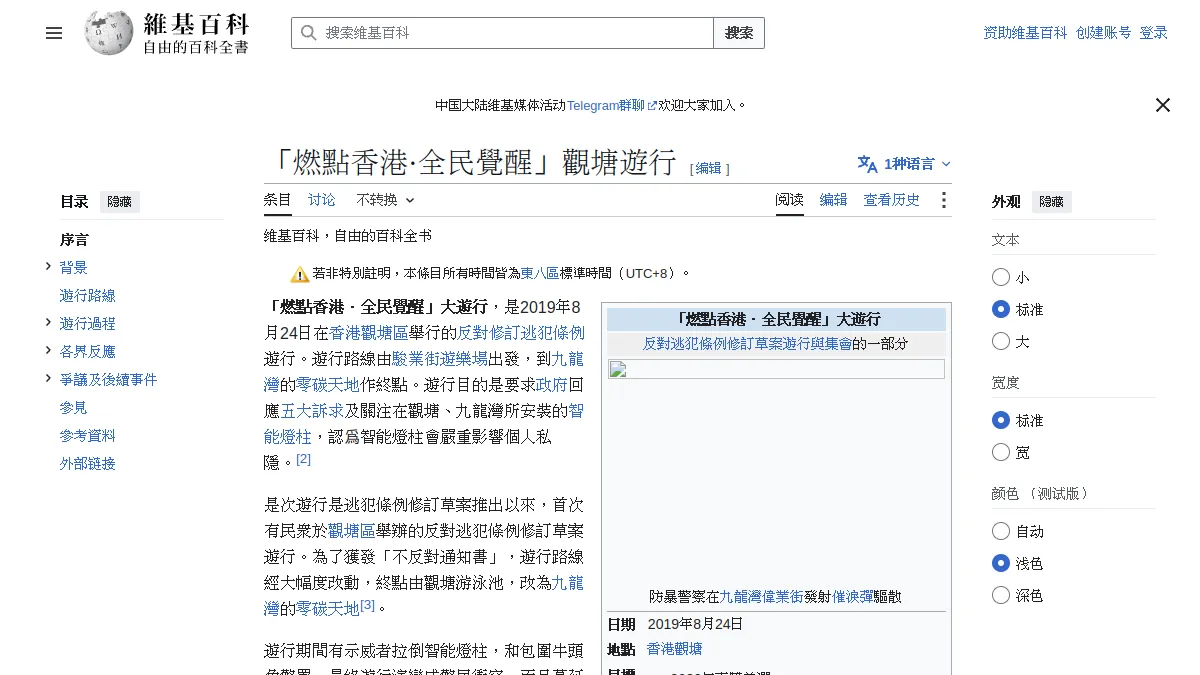This screenshot has height=675, width=1200.
Task: Click the 維基百科 wordmark text
Action: (x=196, y=24)
